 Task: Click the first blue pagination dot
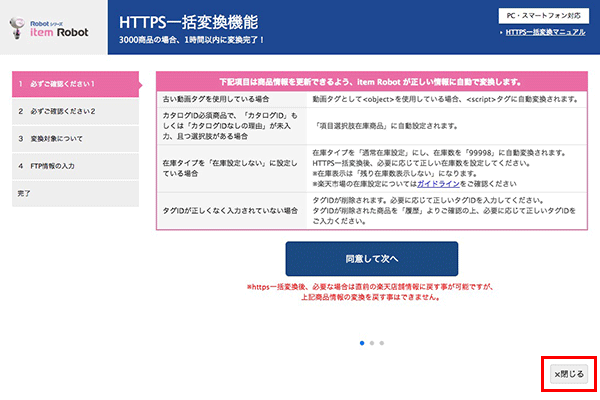(x=361, y=342)
